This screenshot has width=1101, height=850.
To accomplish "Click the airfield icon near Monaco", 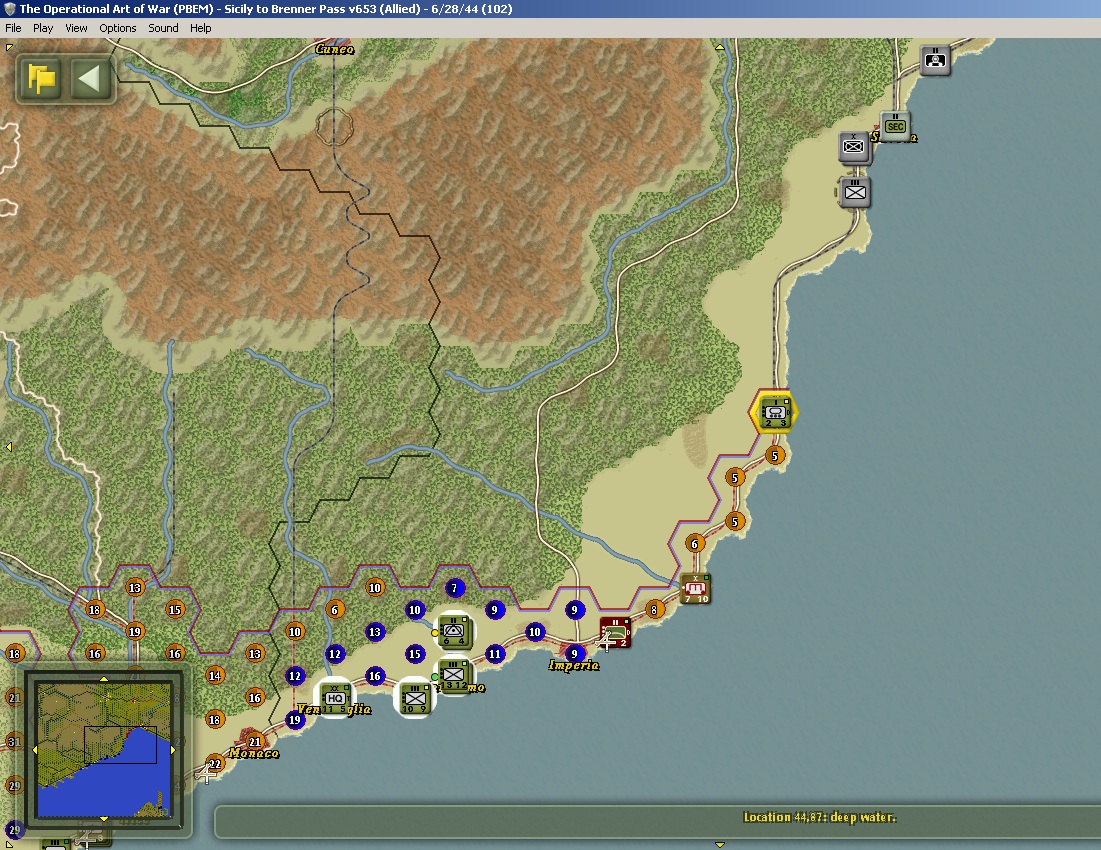I will click(205, 774).
